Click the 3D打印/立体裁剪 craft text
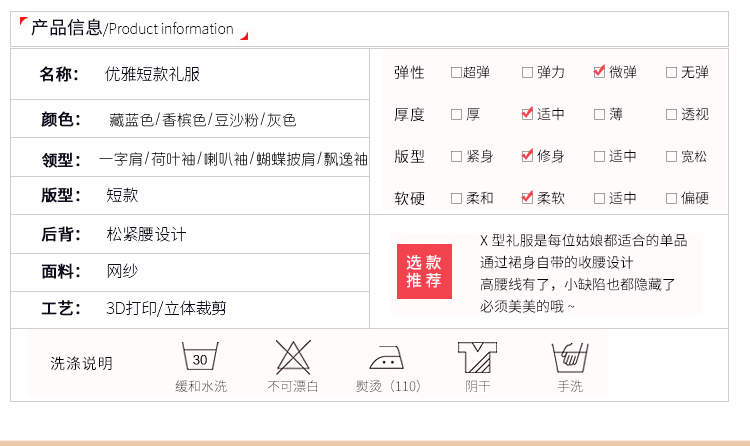The width and height of the screenshot is (750, 446). tap(166, 308)
